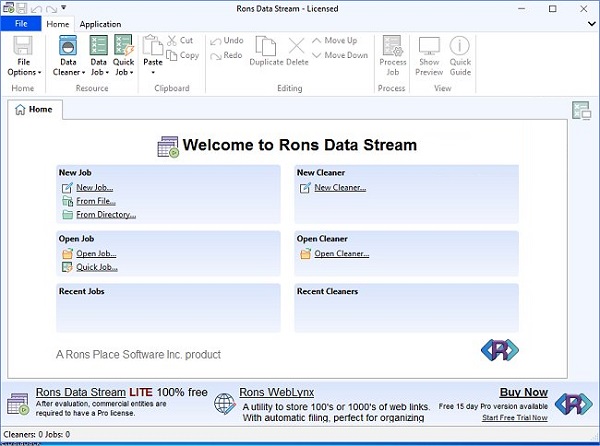Screen dimensions: 600x446
Task: Click the Recent Jobs panel heading
Action: 82,291
